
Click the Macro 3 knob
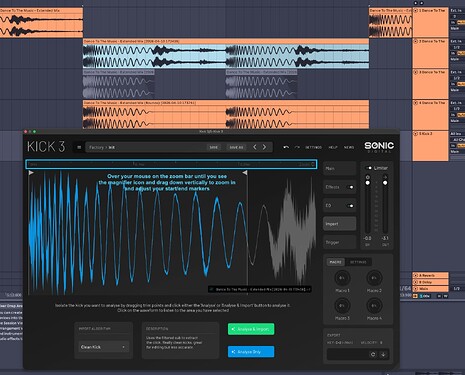pos(342,305)
